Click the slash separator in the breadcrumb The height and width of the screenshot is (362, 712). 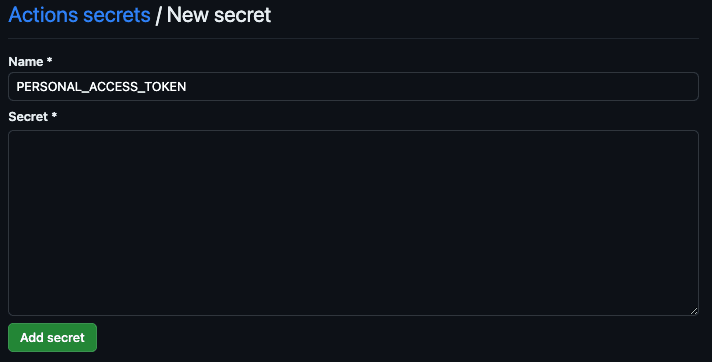click(158, 15)
